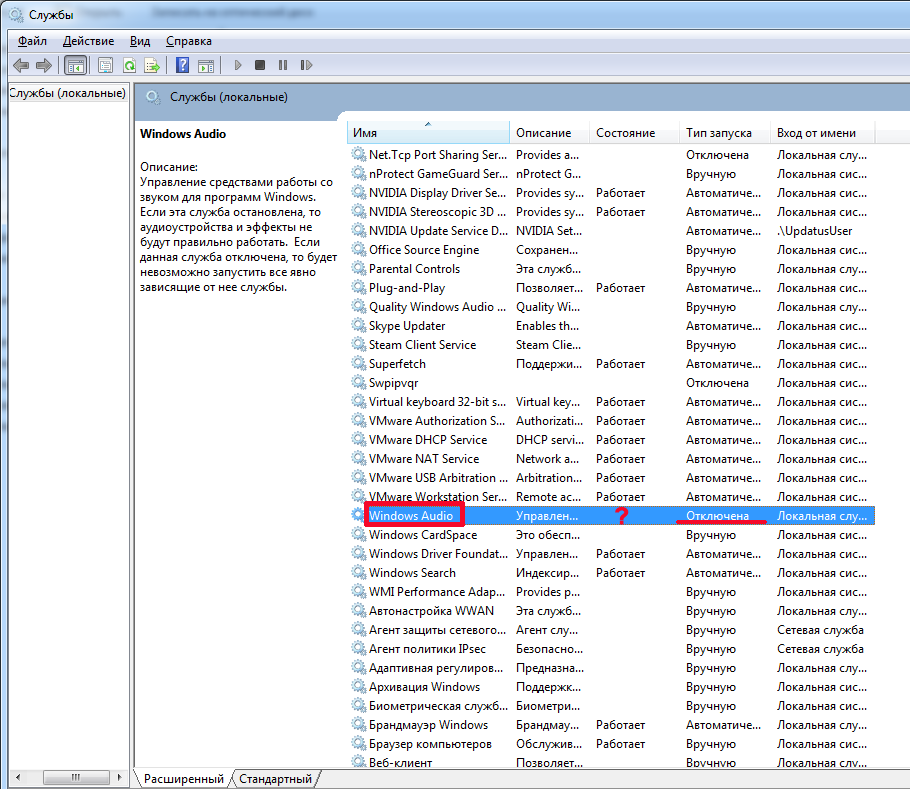Sort services by the Имя column header
The width and height of the screenshot is (910, 789).
point(428,133)
